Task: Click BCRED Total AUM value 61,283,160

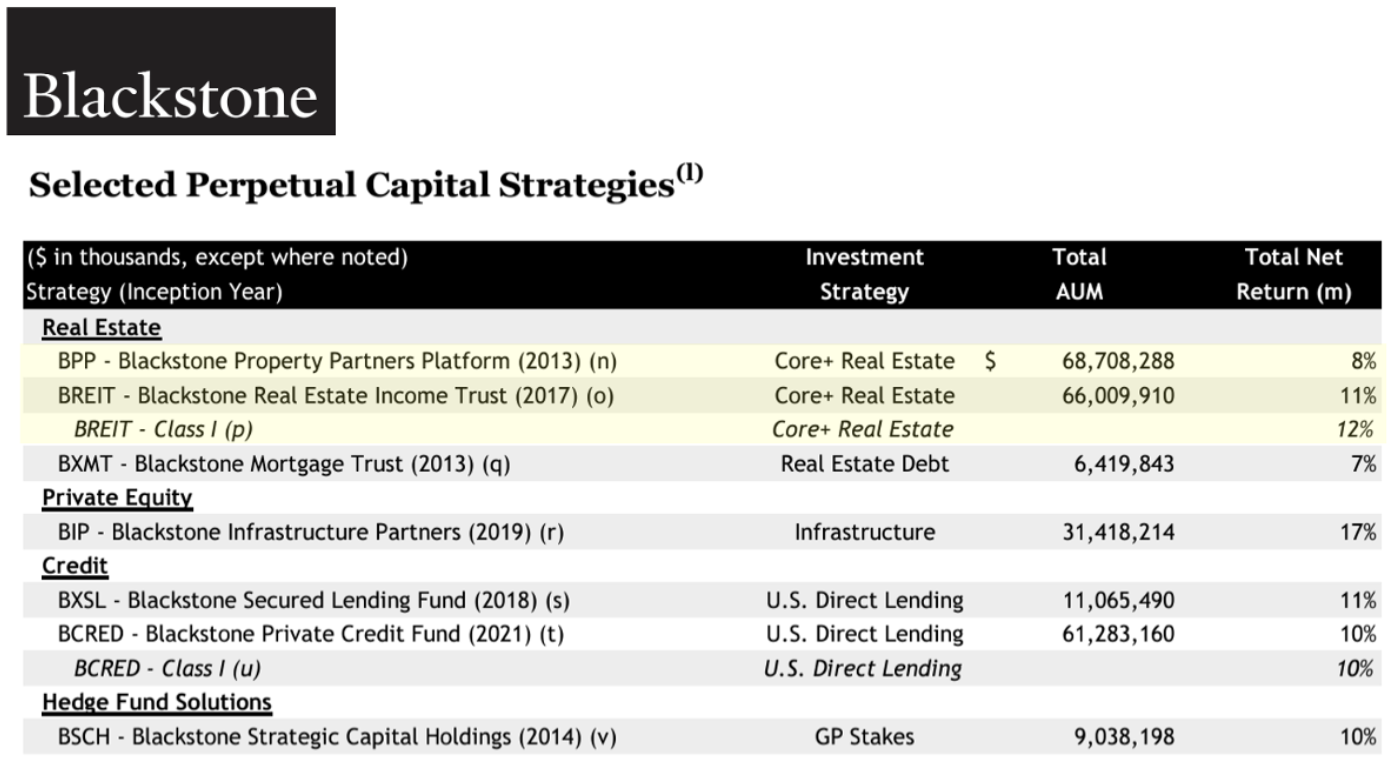Action: tap(1118, 634)
